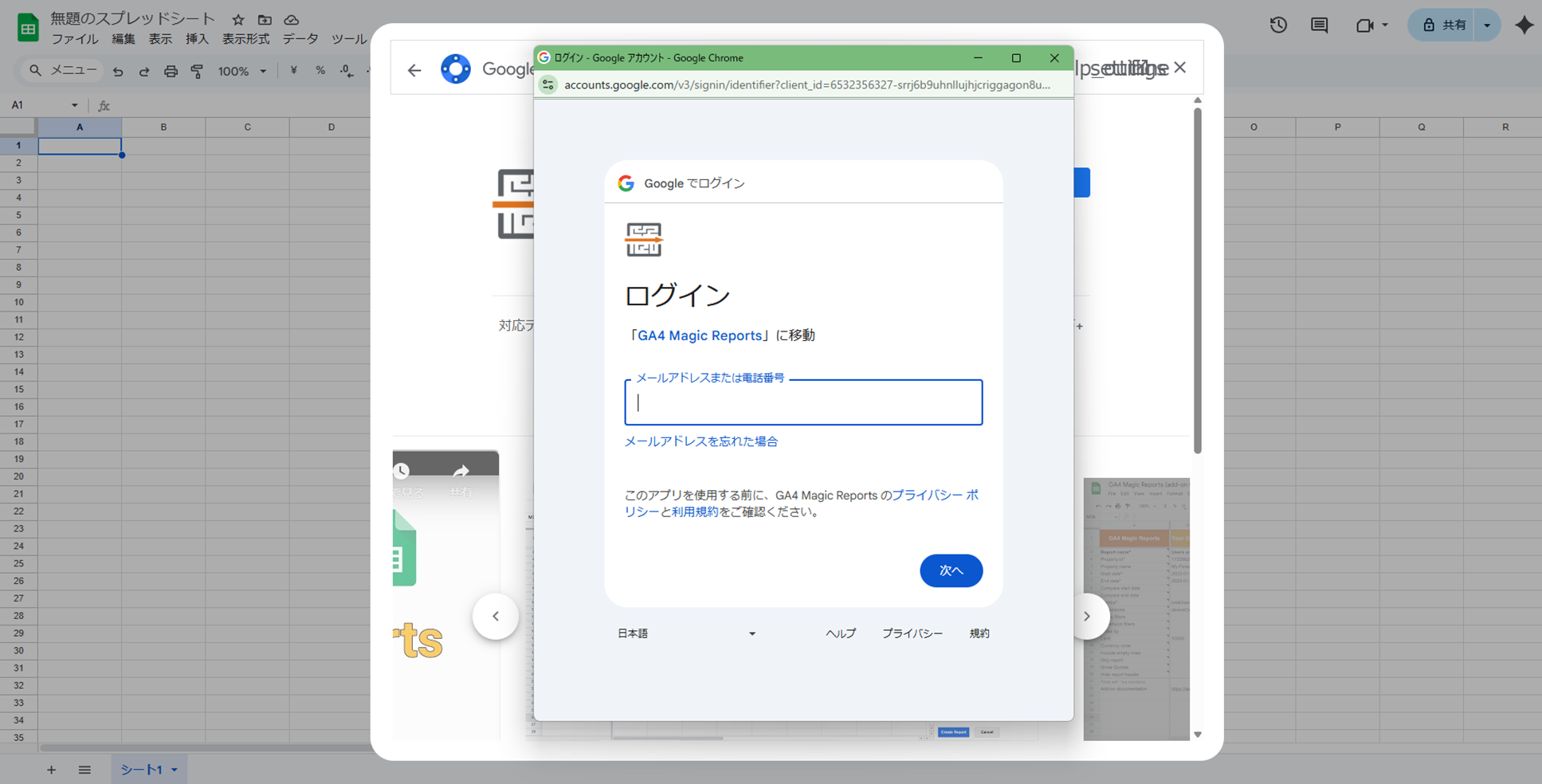This screenshot has height=784, width=1542.
Task: Select column P header
Action: pyautogui.click(x=1337, y=127)
